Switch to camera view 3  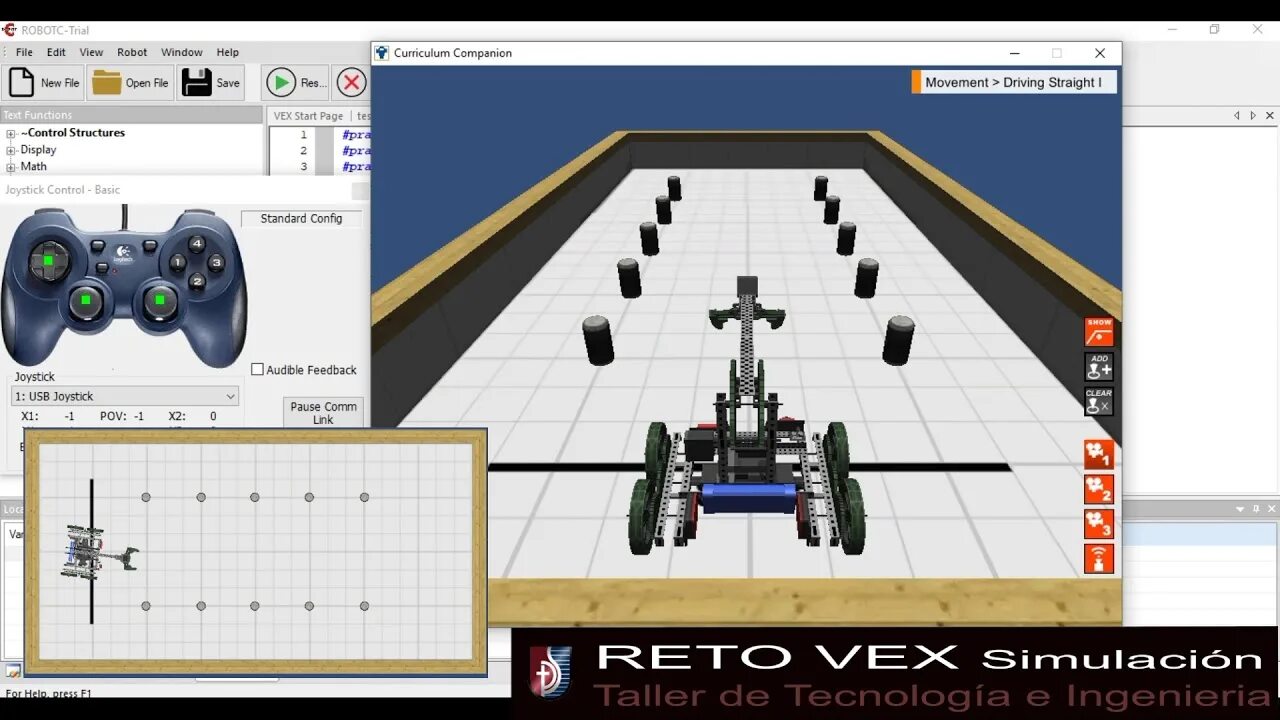1099,524
